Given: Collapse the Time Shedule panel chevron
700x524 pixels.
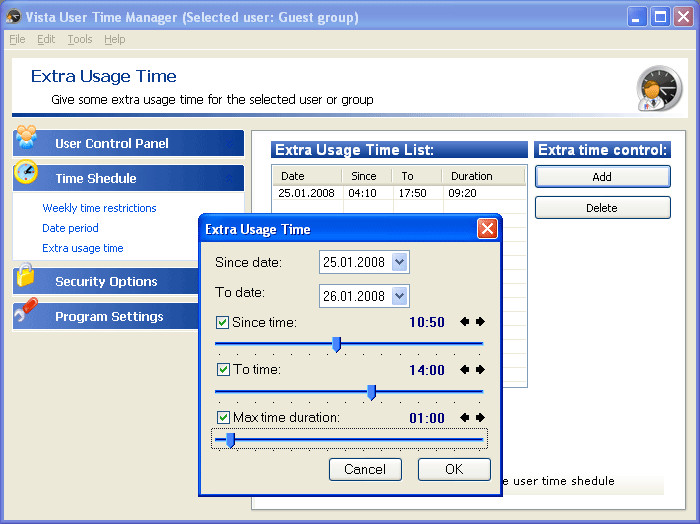Looking at the screenshot, I should point(229,179).
